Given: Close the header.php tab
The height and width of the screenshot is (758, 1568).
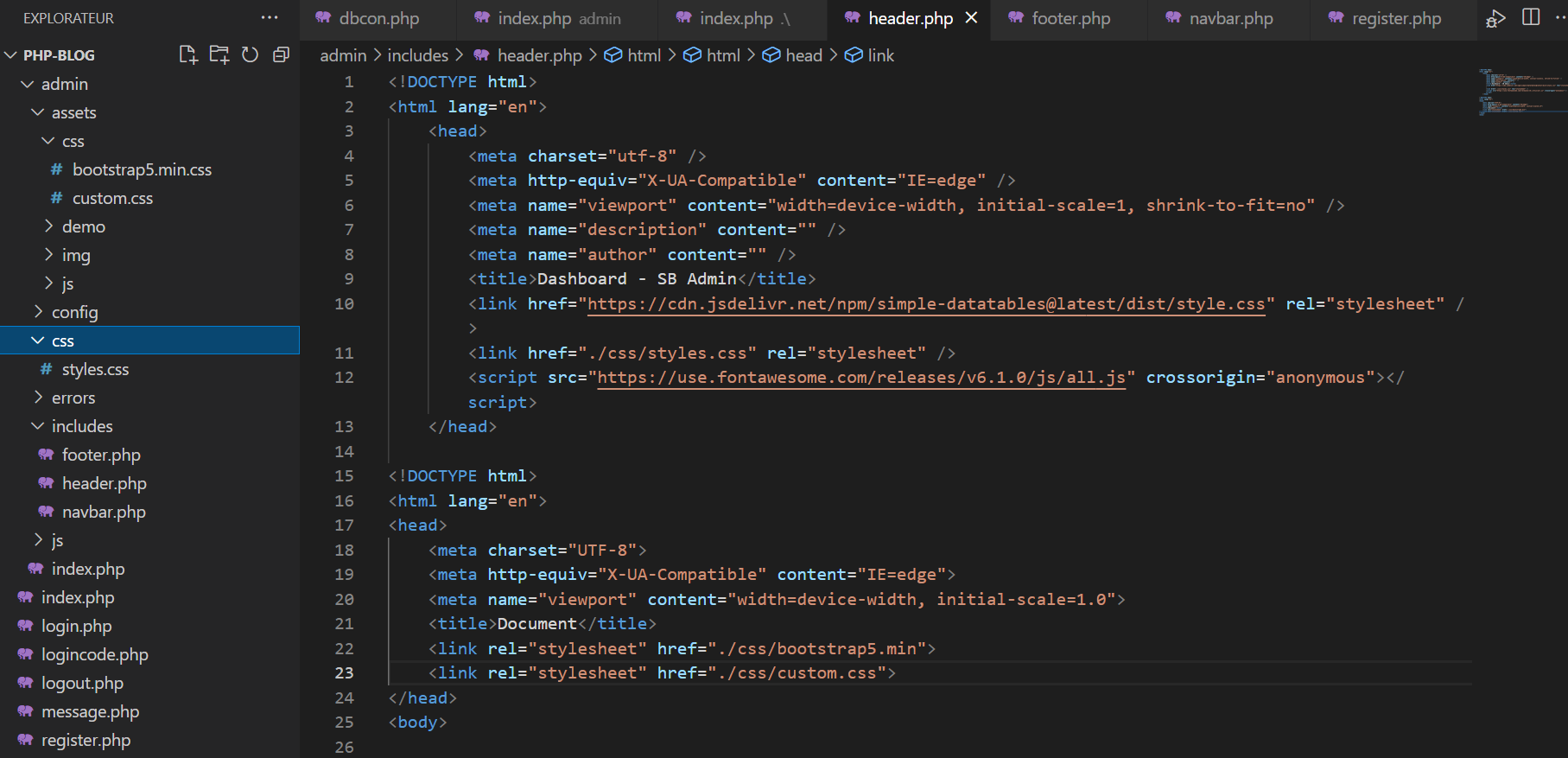Looking at the screenshot, I should coord(972,18).
